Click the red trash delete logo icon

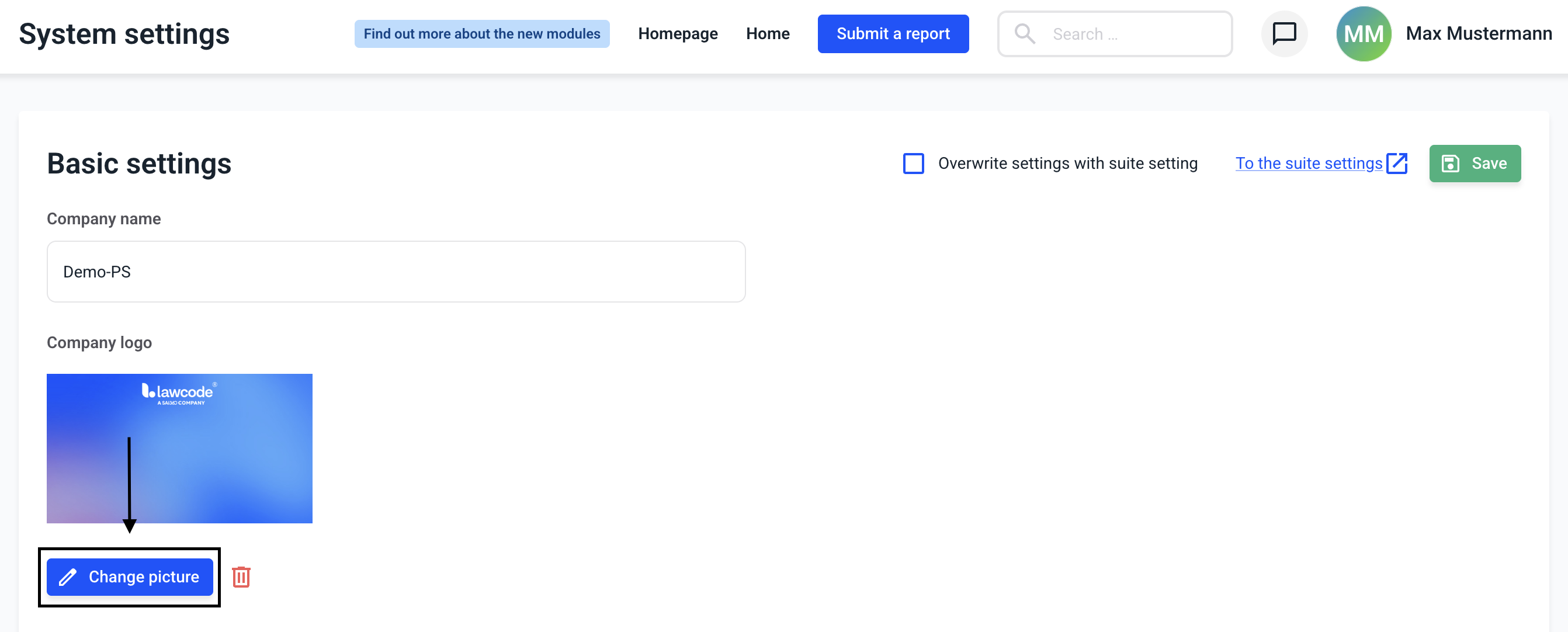[x=241, y=576]
